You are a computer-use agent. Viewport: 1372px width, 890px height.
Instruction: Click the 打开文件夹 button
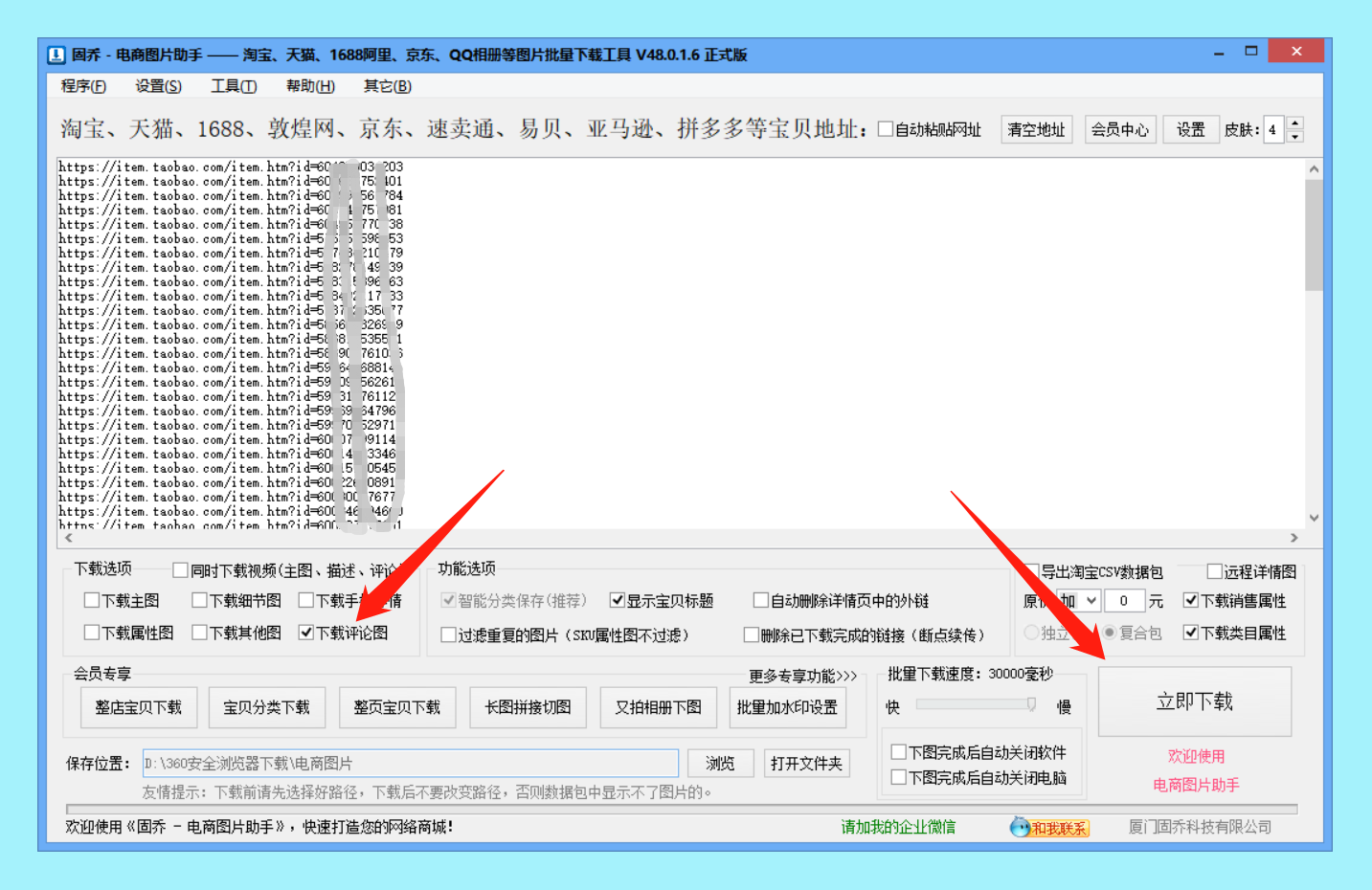[807, 764]
